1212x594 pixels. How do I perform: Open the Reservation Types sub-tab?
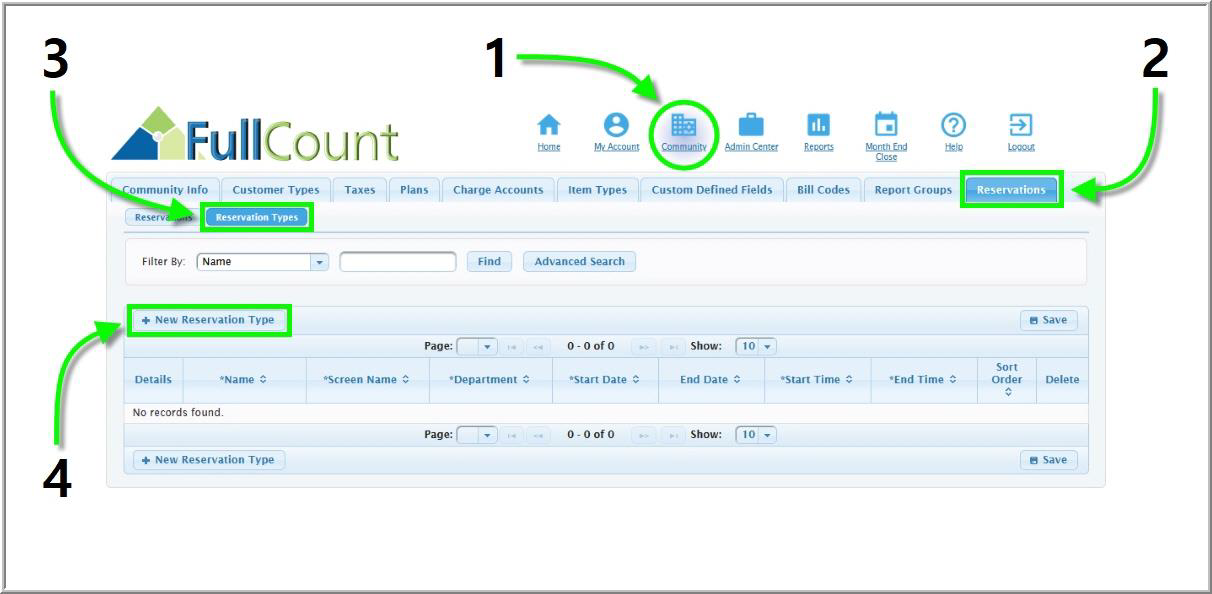pos(257,217)
